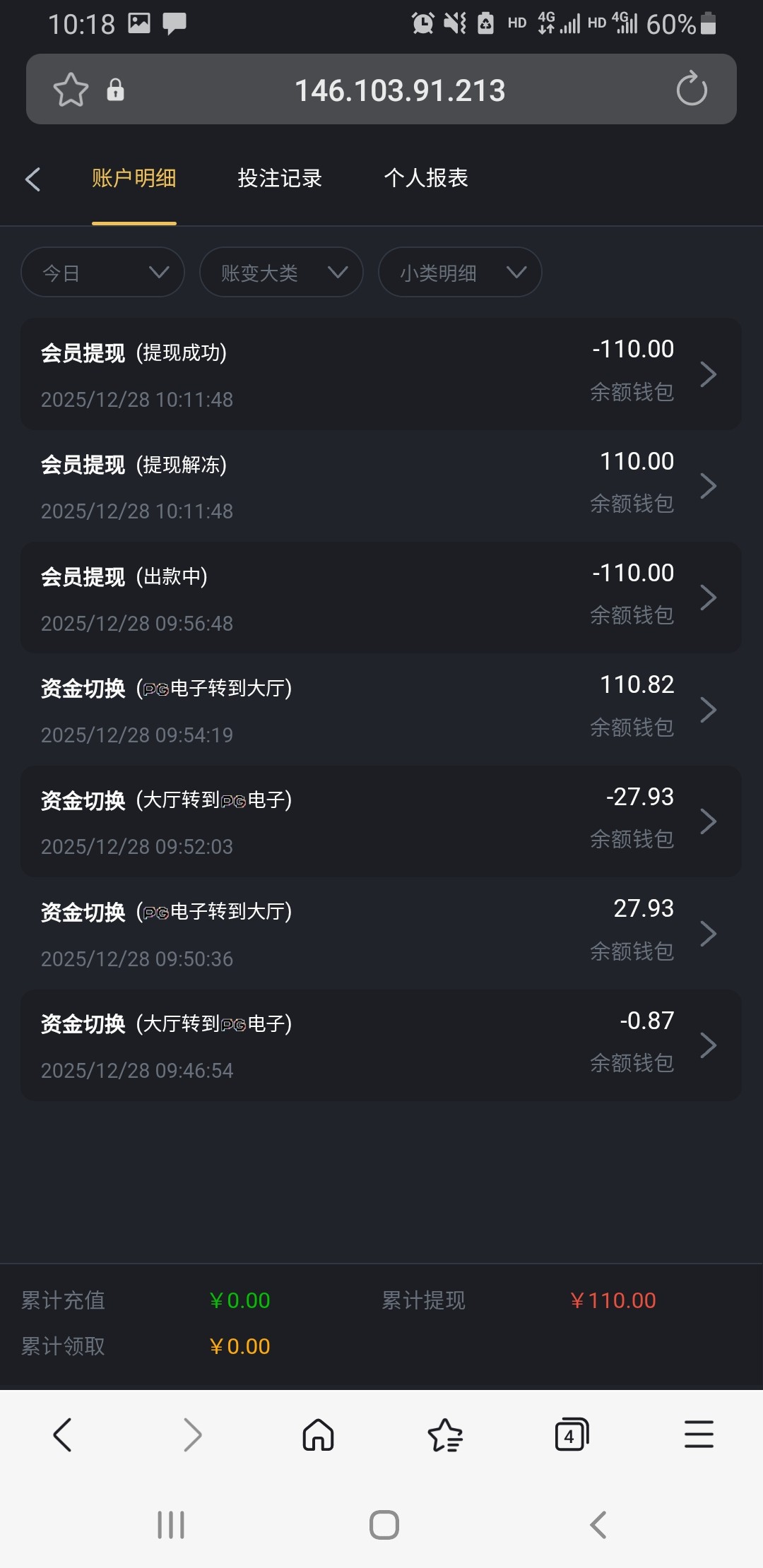This screenshot has height=1568, width=763.
Task: Open the 出款中 withdrawal entry
Action: pyautogui.click(x=381, y=598)
